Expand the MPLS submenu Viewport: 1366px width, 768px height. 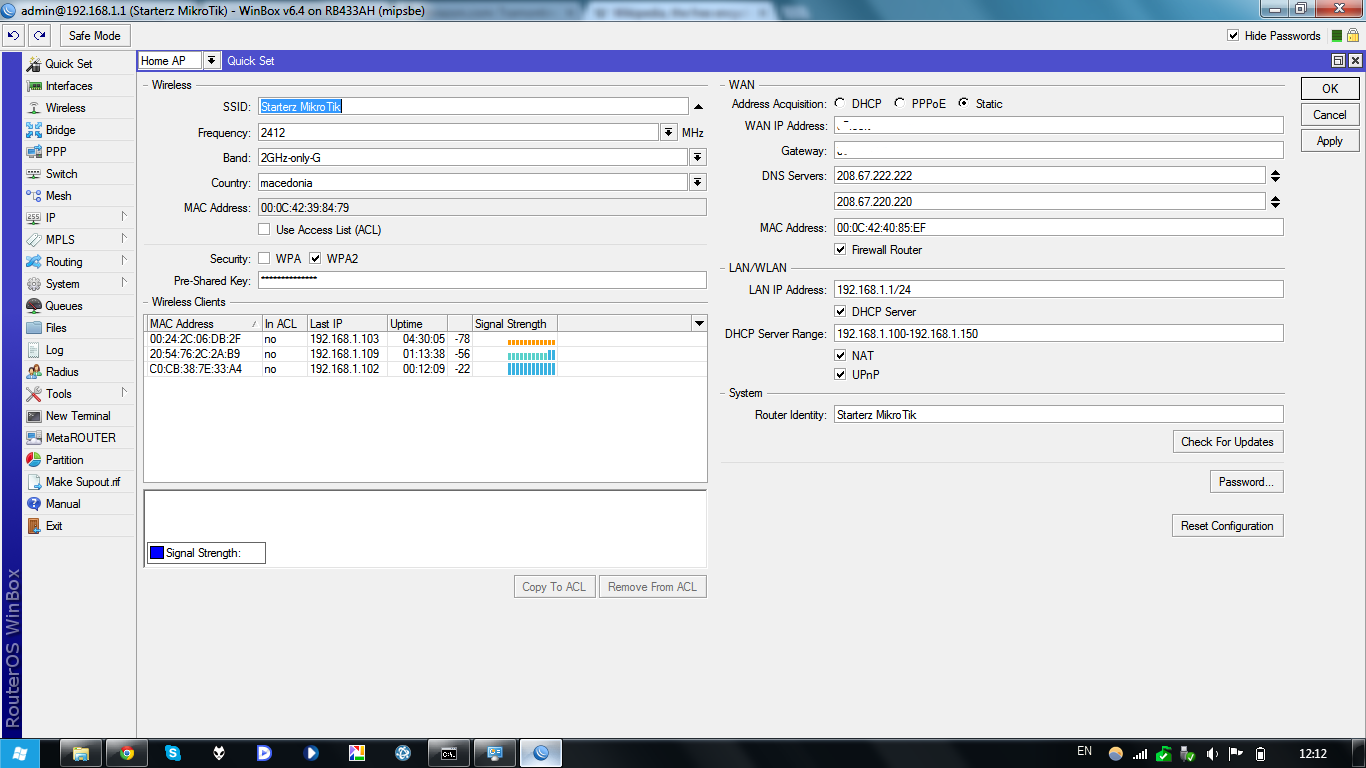125,239
